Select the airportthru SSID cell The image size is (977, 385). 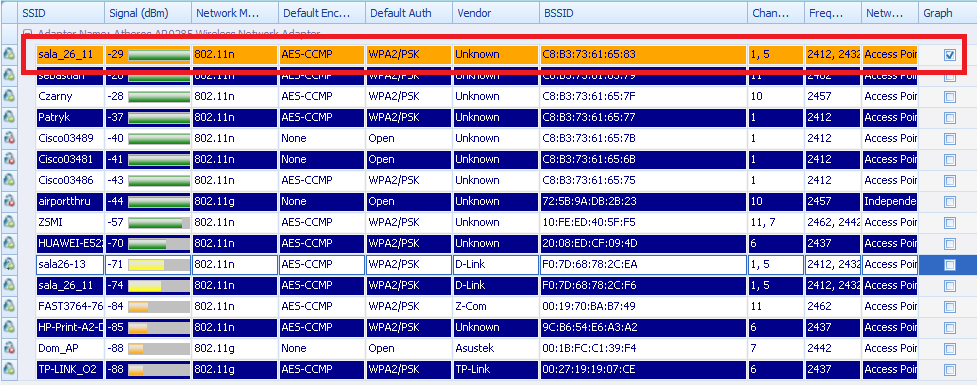coord(69,201)
